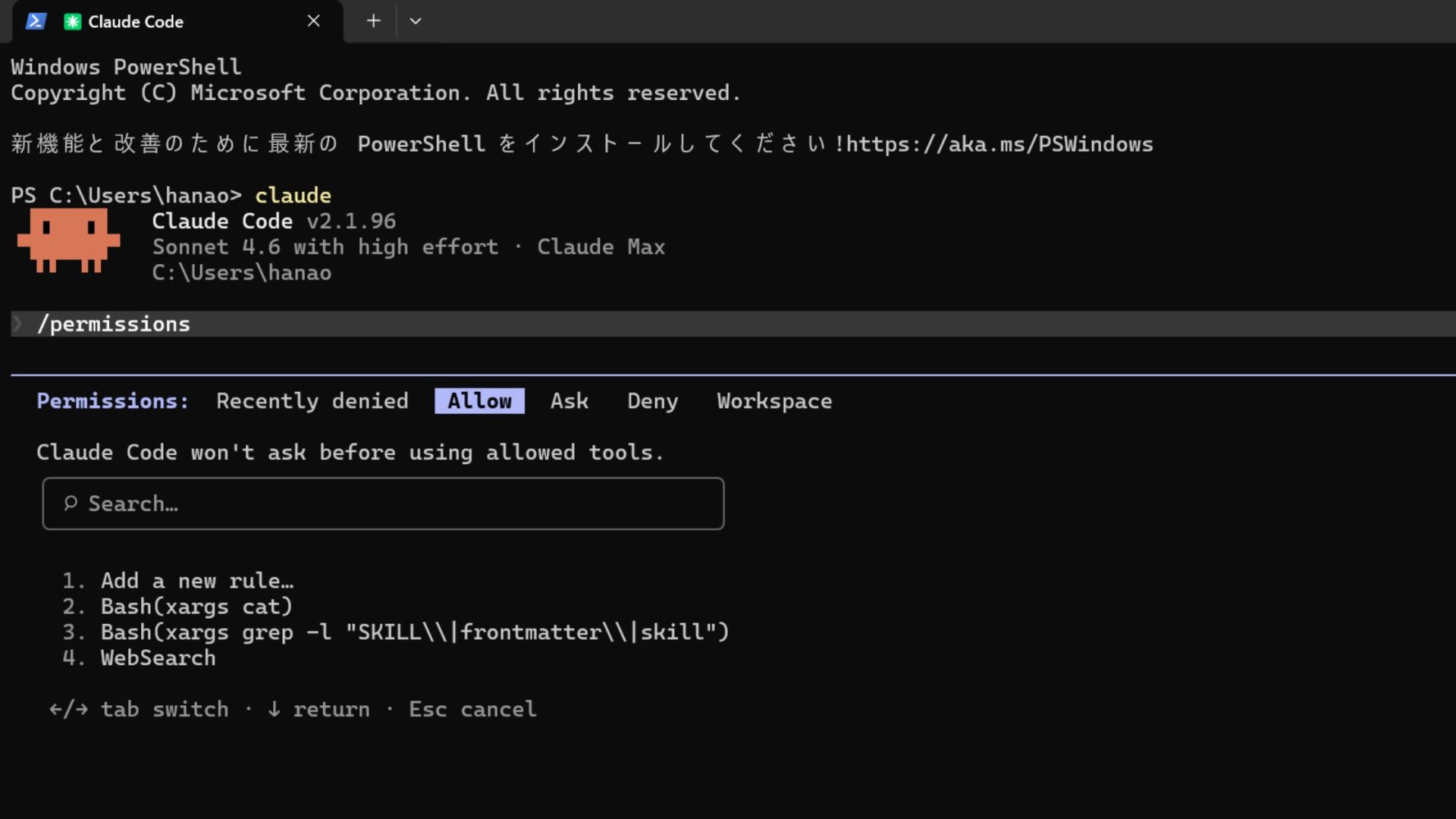This screenshot has height=819, width=1456.
Task: Click the Claude Code tab title text
Action: coord(135,21)
